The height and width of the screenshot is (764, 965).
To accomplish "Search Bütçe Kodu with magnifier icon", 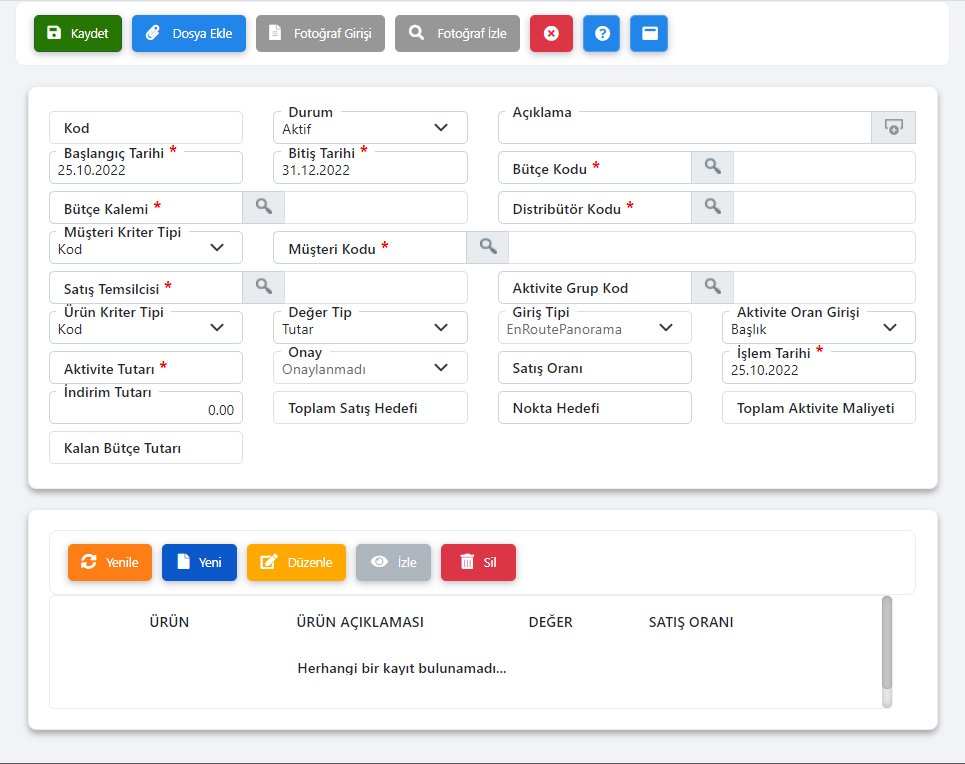I will point(712,167).
